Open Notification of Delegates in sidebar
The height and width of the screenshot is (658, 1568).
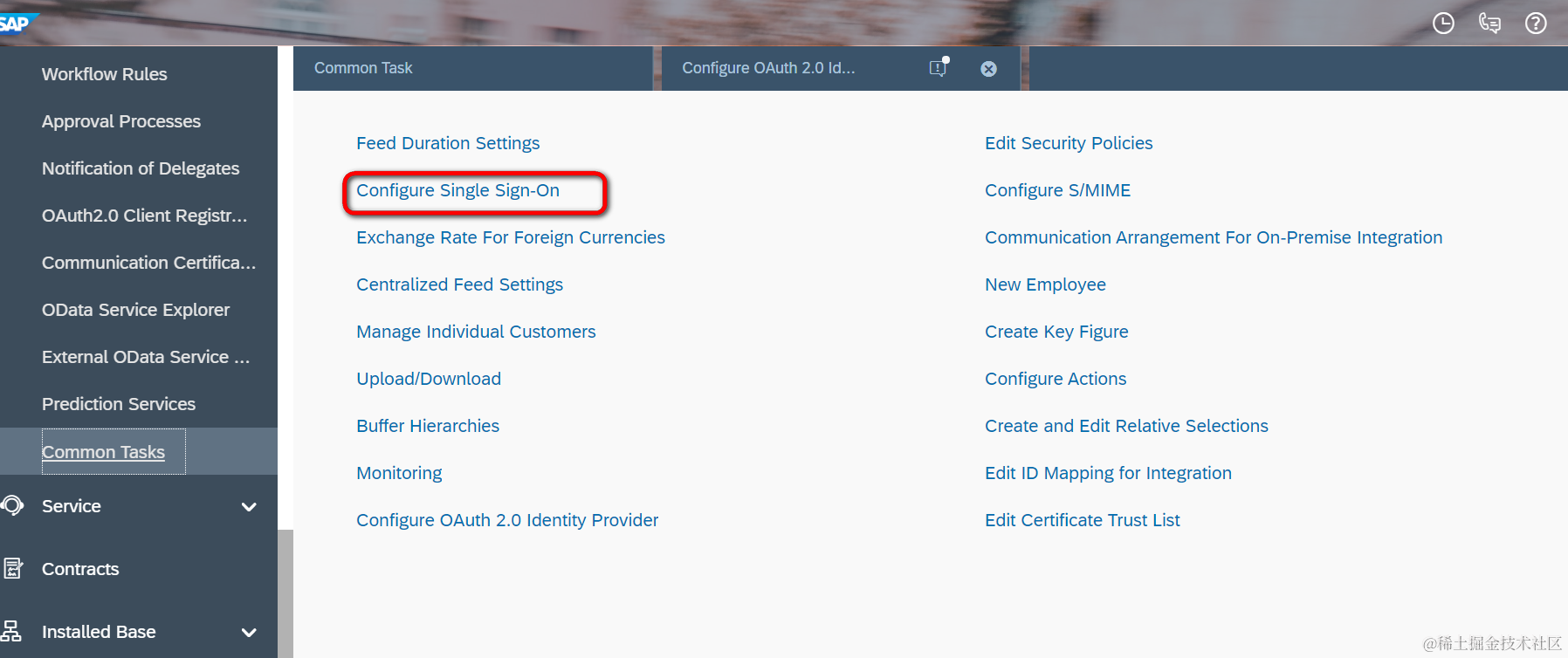pos(141,168)
